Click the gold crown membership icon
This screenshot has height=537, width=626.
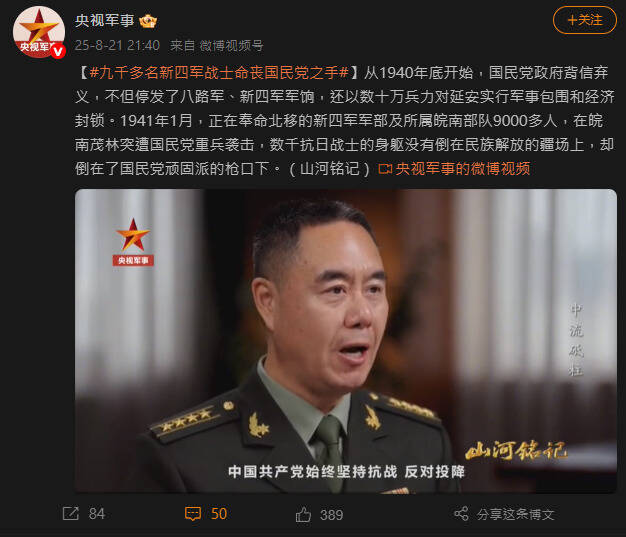(148, 21)
